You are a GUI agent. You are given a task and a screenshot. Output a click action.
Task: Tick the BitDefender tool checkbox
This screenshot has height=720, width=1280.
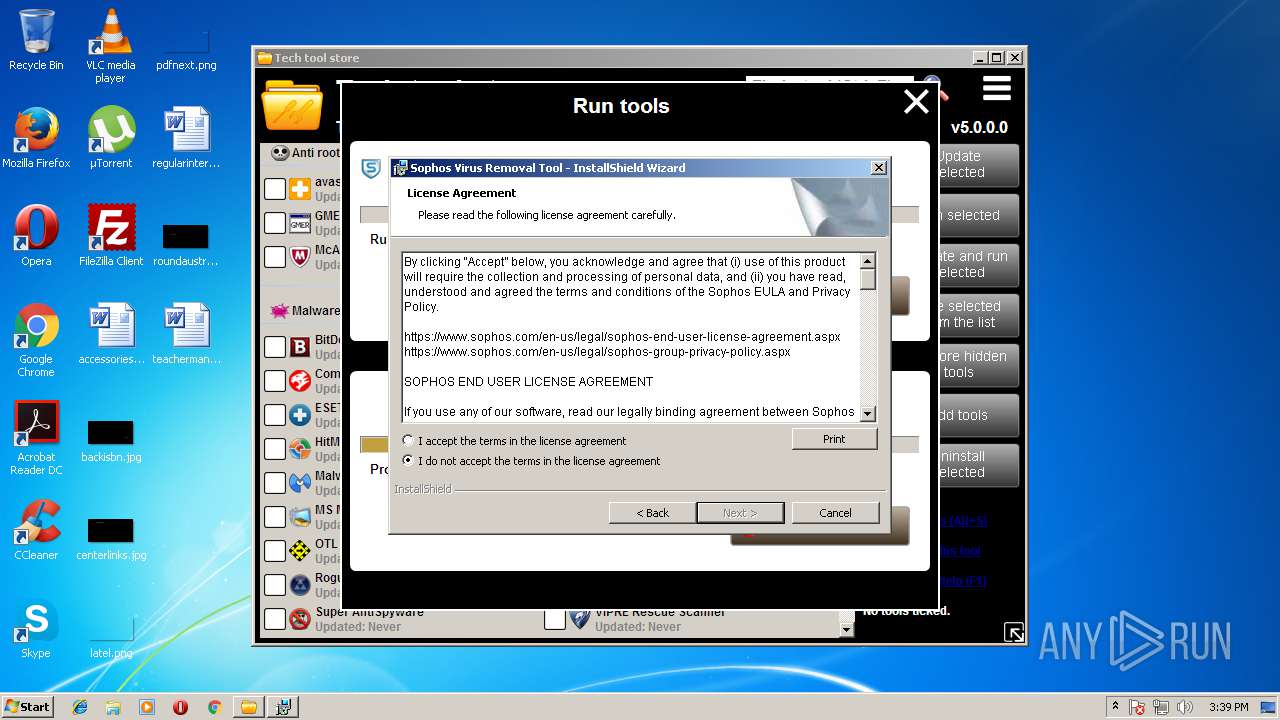tap(275, 347)
